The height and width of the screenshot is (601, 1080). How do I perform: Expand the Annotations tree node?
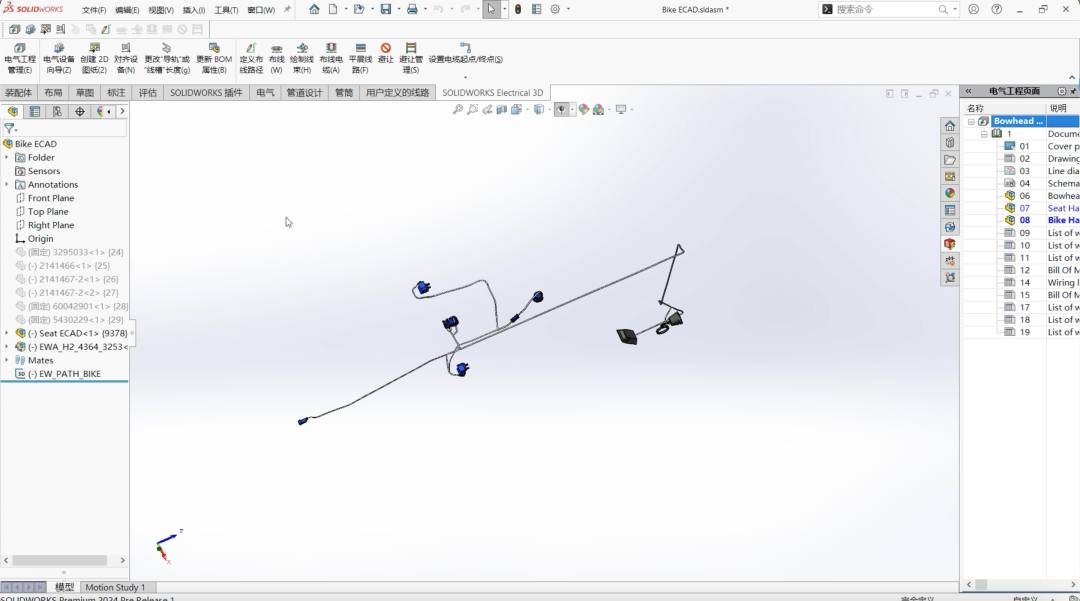(x=7, y=185)
